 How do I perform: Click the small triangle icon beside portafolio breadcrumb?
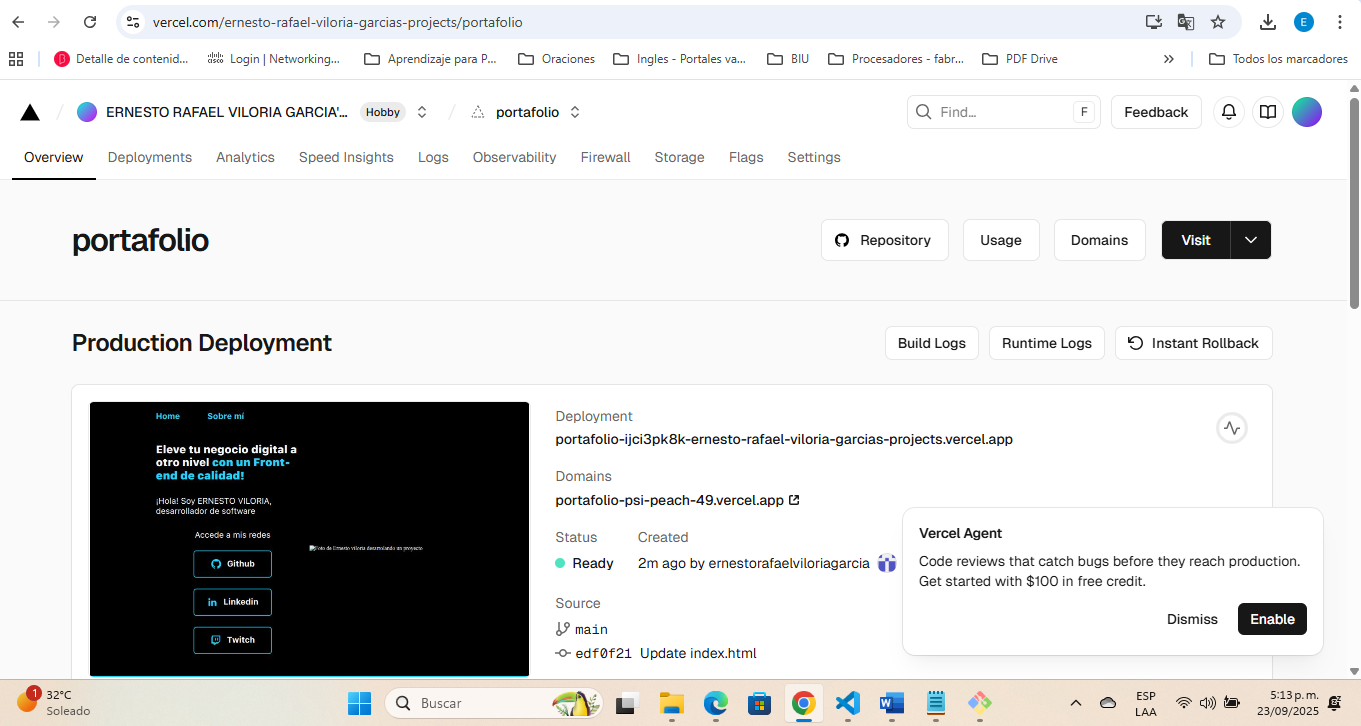coord(477,112)
